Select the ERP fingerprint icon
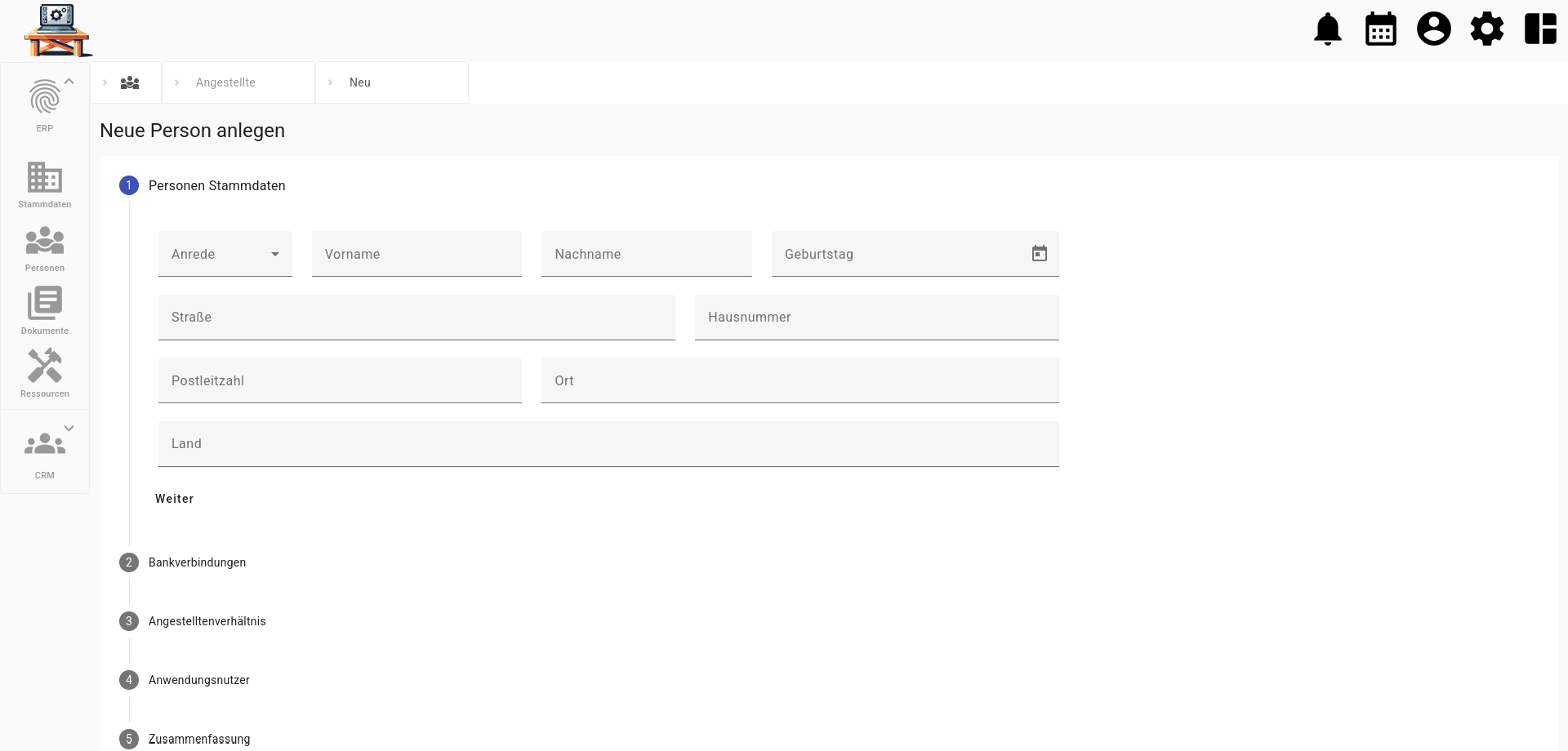The image size is (1568, 751). (x=45, y=98)
